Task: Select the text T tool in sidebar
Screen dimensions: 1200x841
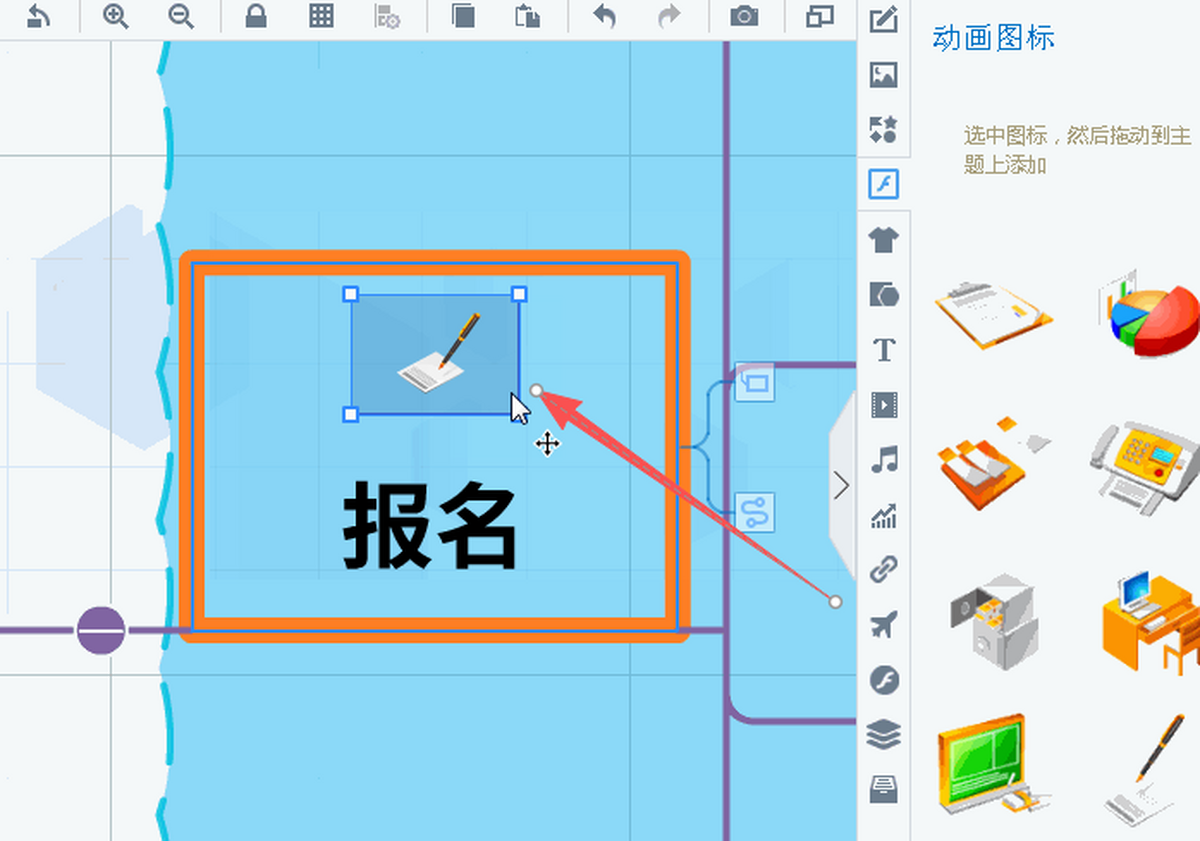Action: coord(884,350)
